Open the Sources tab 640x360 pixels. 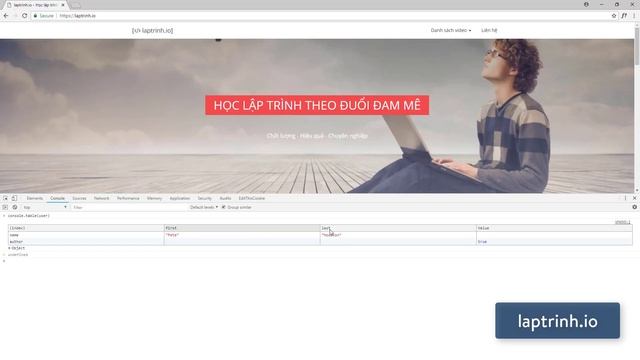pos(79,198)
